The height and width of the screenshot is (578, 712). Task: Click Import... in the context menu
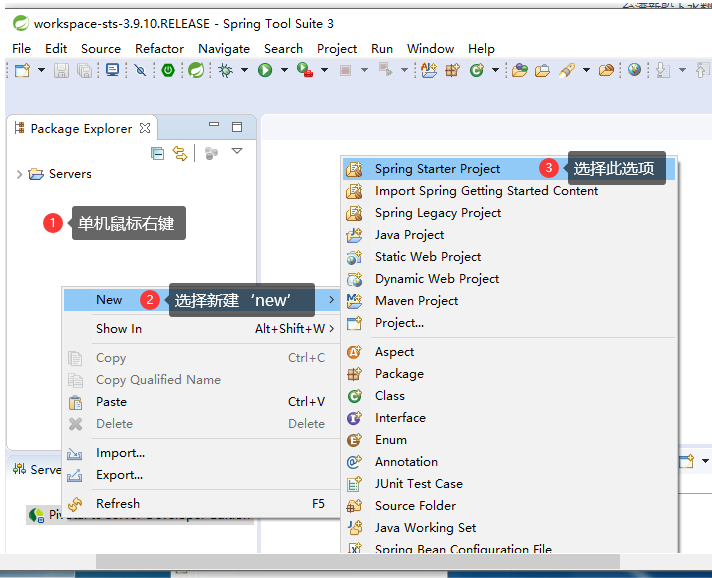coord(202,453)
